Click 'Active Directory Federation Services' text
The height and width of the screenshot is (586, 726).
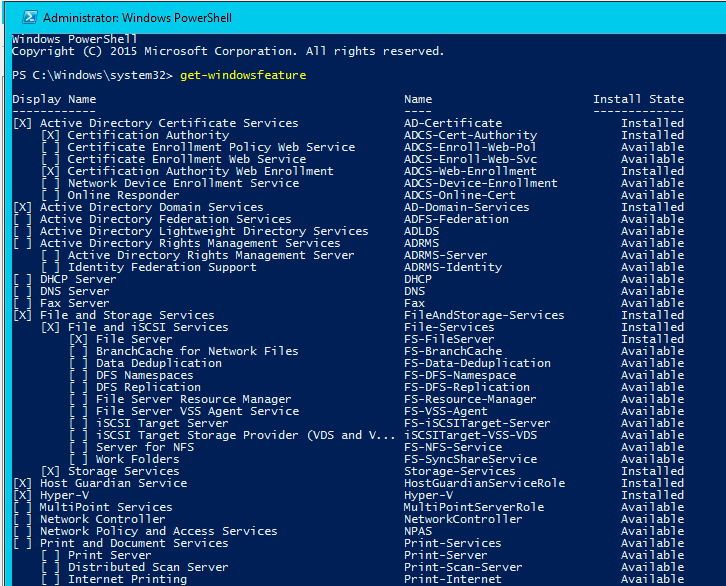click(166, 219)
